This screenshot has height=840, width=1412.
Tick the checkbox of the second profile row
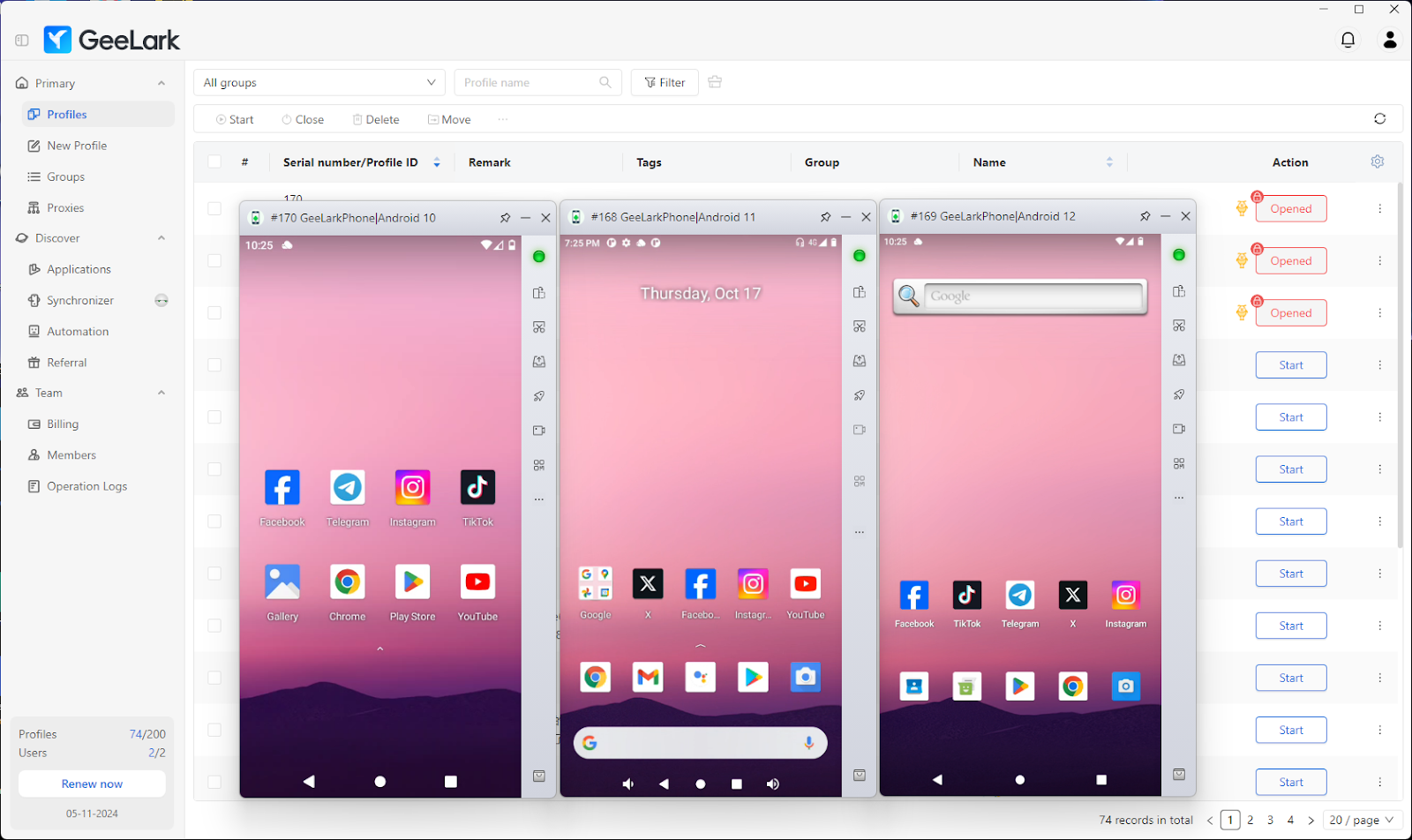[x=214, y=260]
